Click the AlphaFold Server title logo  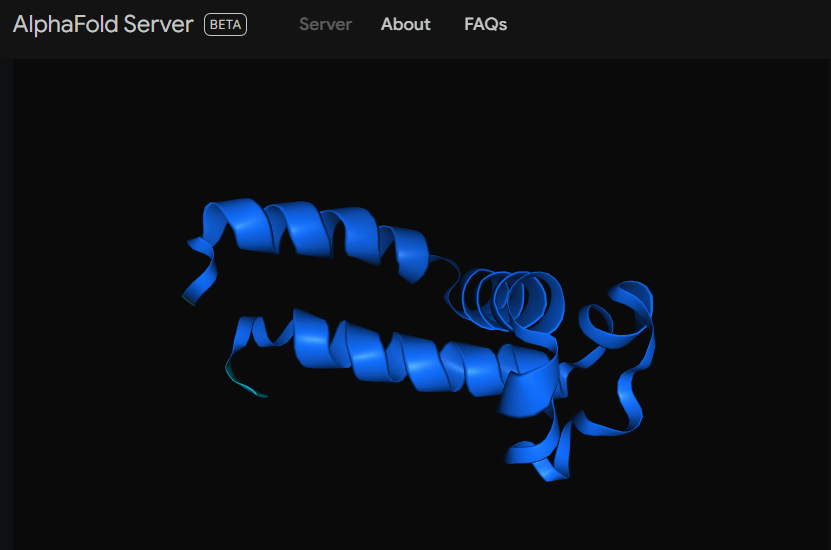point(103,24)
